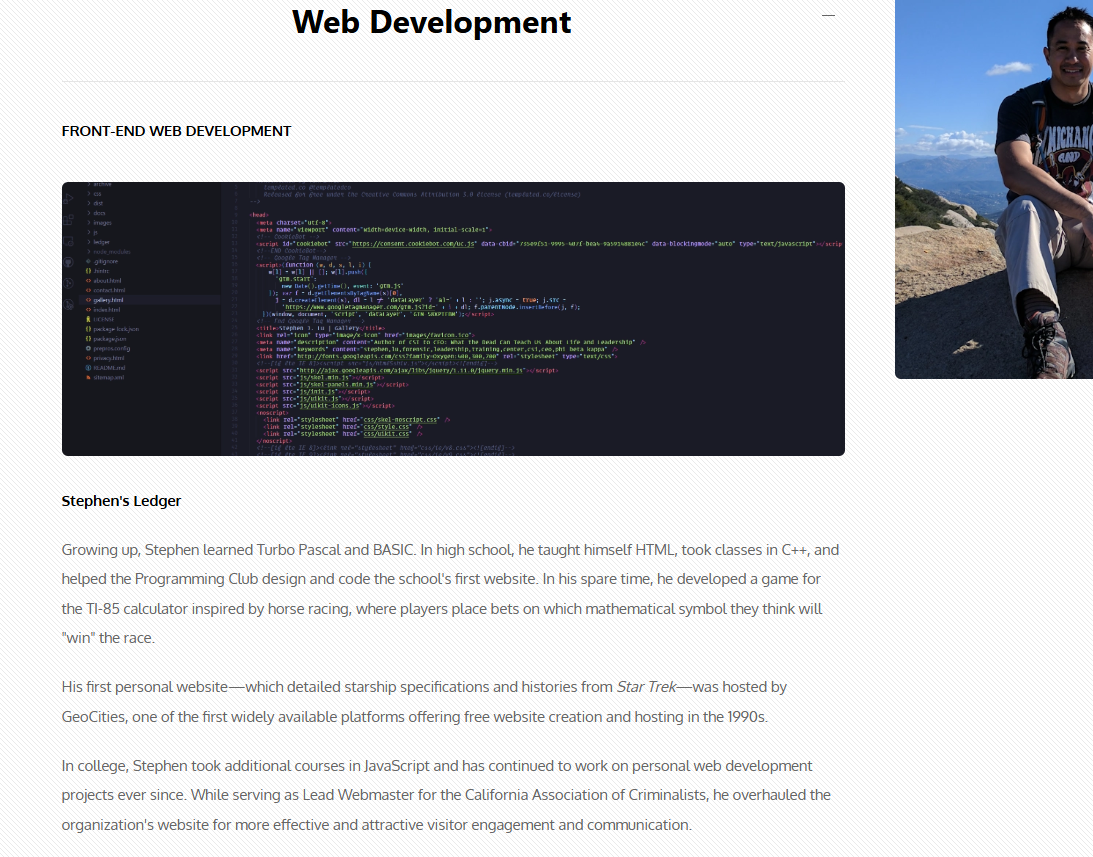Click the paragraph beginning 'In college, Stephen took'
1093x857 pixels.
coord(446,795)
